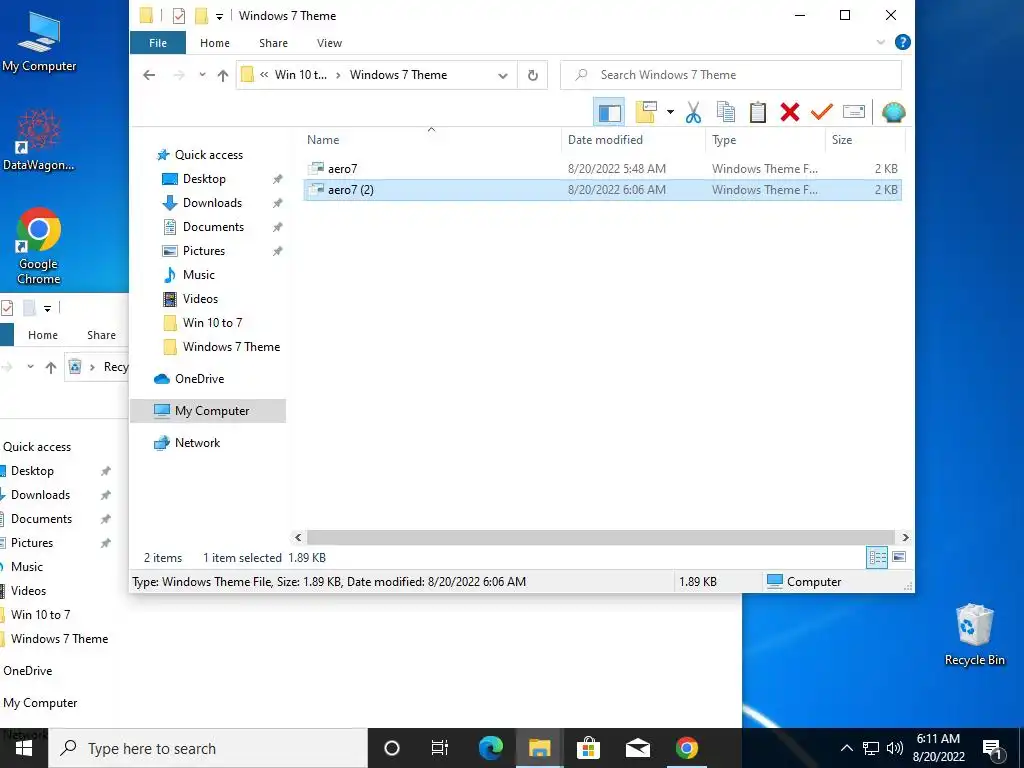Screen dimensions: 1024x768
Task: Open Cortana circle on taskbar
Action: [x=392, y=748]
